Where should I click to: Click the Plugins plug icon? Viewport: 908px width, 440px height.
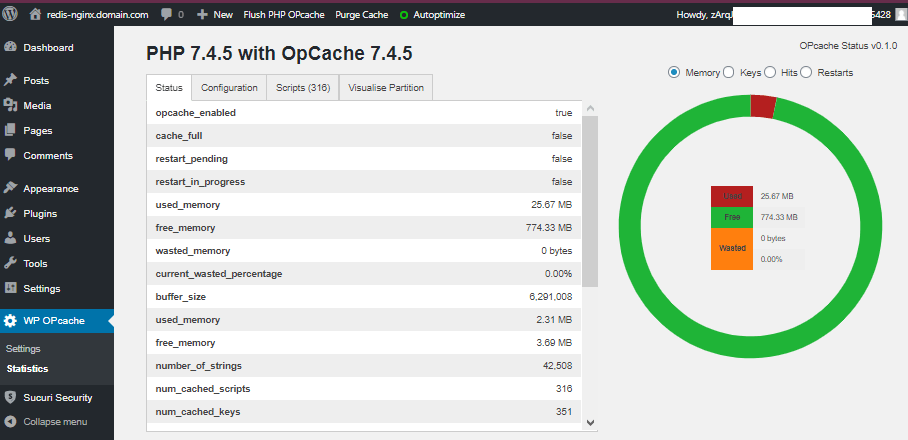(10, 213)
